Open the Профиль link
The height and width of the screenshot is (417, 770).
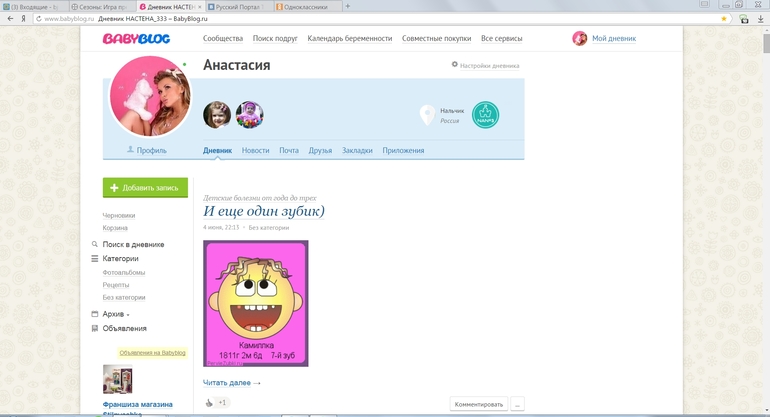151,150
